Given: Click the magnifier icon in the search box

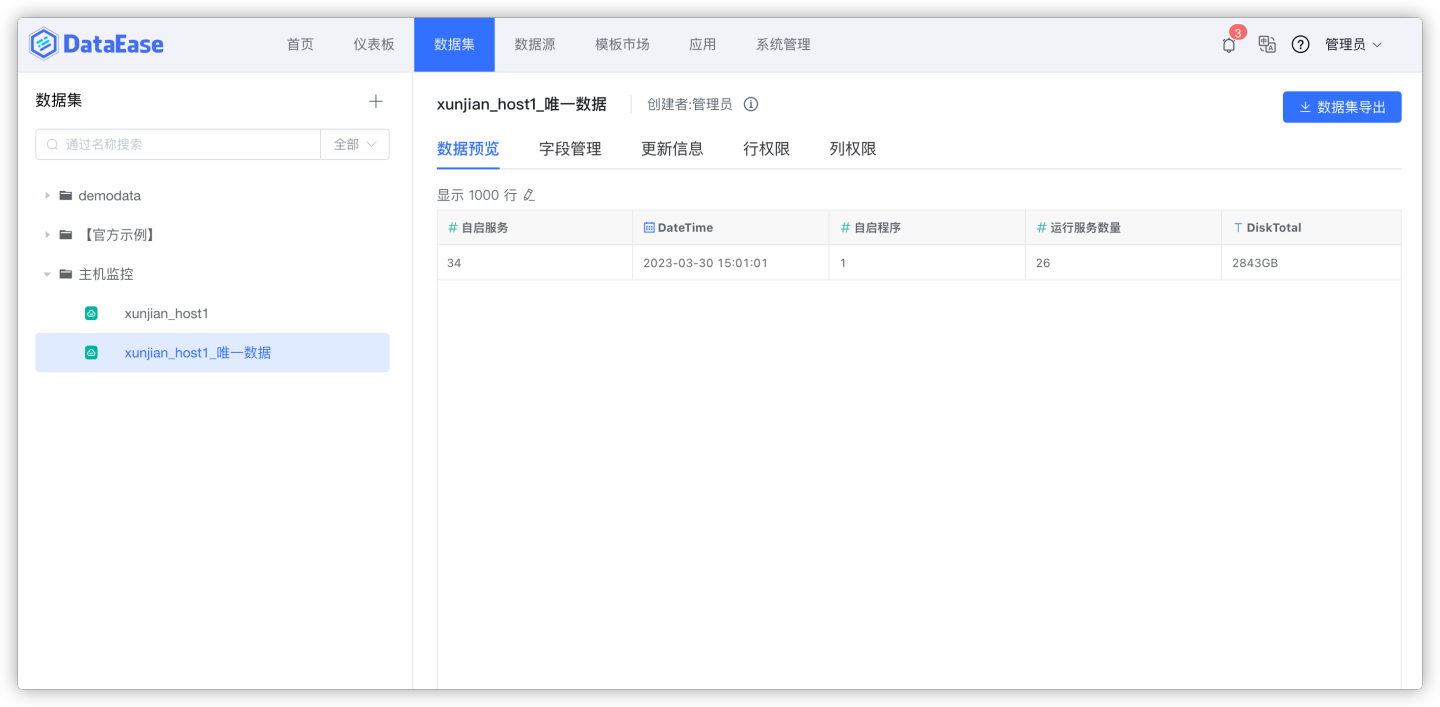Looking at the screenshot, I should pos(51,144).
